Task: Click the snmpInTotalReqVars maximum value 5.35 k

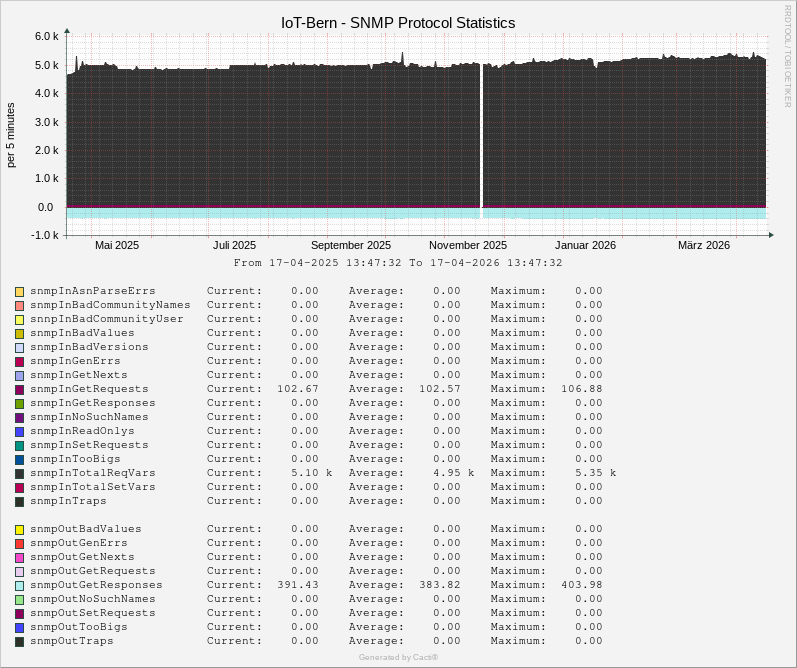Action: pos(595,473)
